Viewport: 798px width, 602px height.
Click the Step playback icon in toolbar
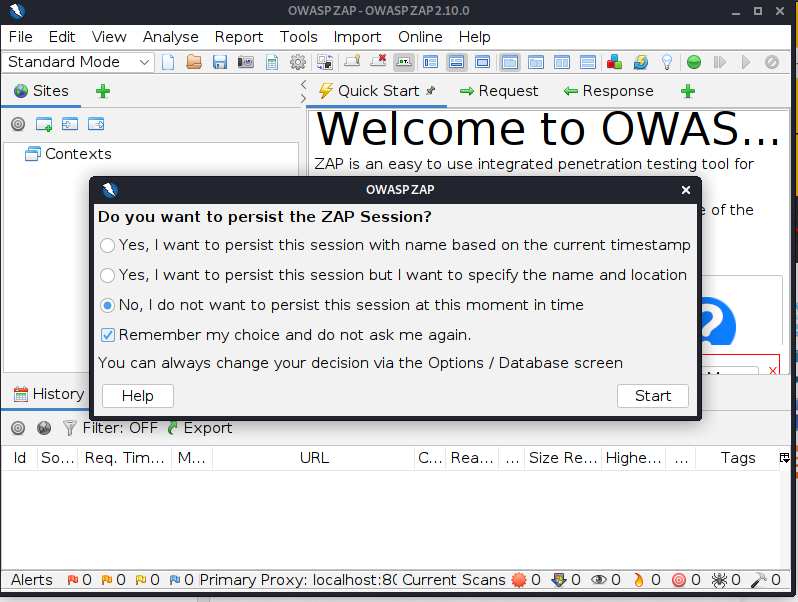[x=720, y=62]
